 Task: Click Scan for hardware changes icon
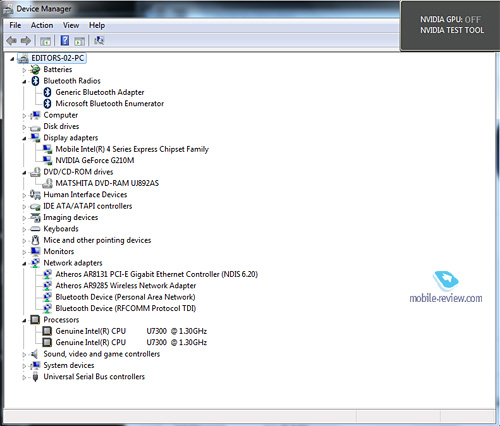(x=99, y=41)
